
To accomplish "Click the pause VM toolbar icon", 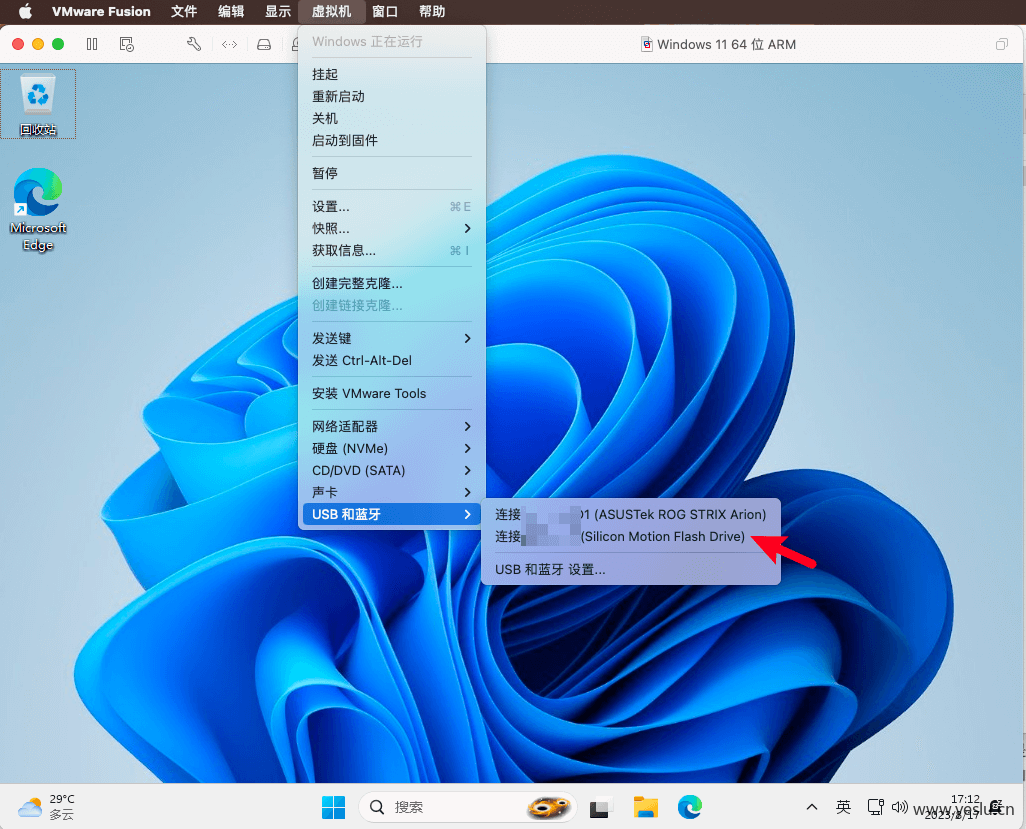I will coord(92,44).
